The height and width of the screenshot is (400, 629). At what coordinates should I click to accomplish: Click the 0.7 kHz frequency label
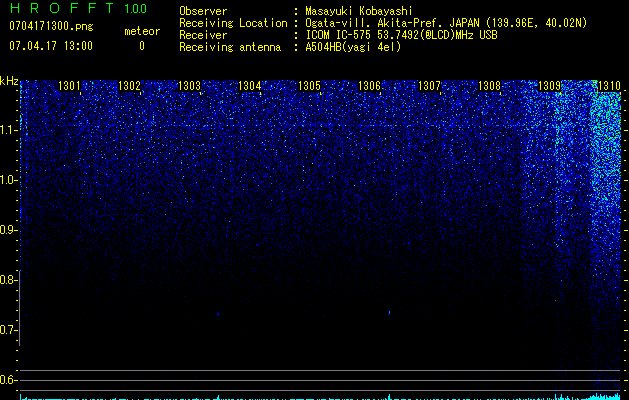(8, 330)
